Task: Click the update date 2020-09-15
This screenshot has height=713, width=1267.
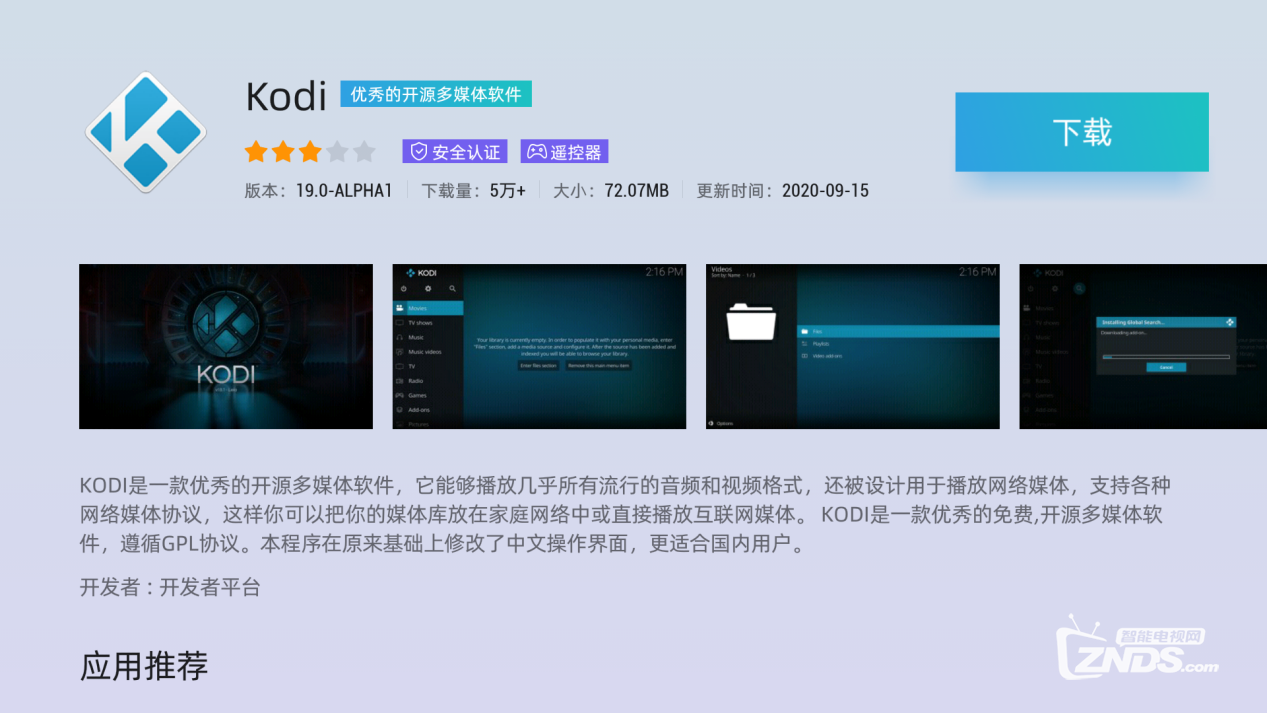Action: pos(825,190)
